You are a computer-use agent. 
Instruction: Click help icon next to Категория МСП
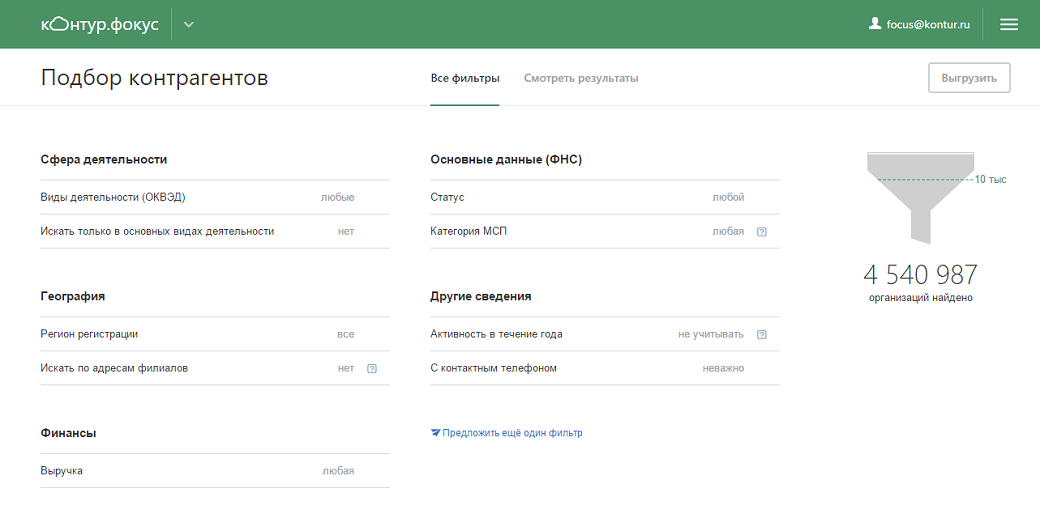click(x=762, y=232)
